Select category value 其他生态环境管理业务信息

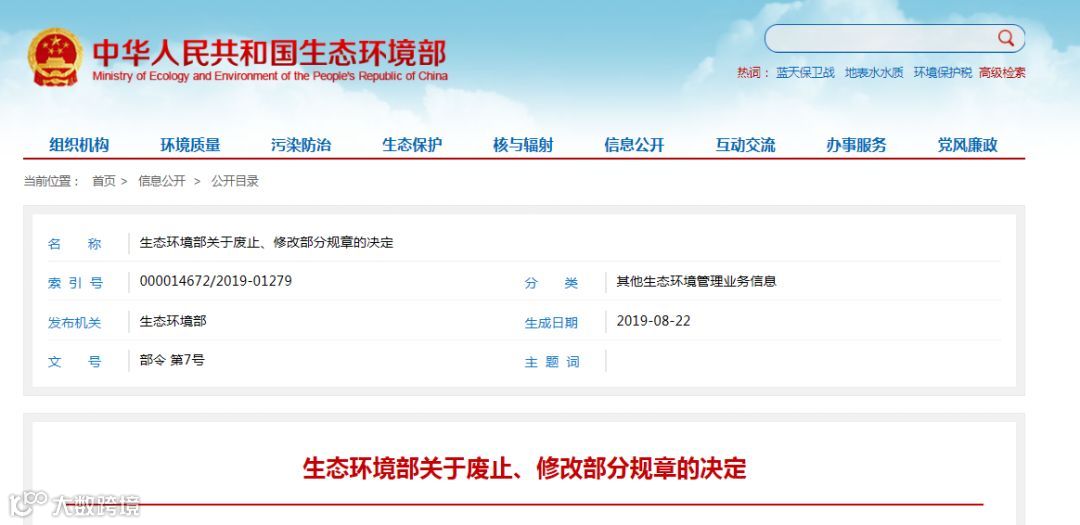(696, 281)
